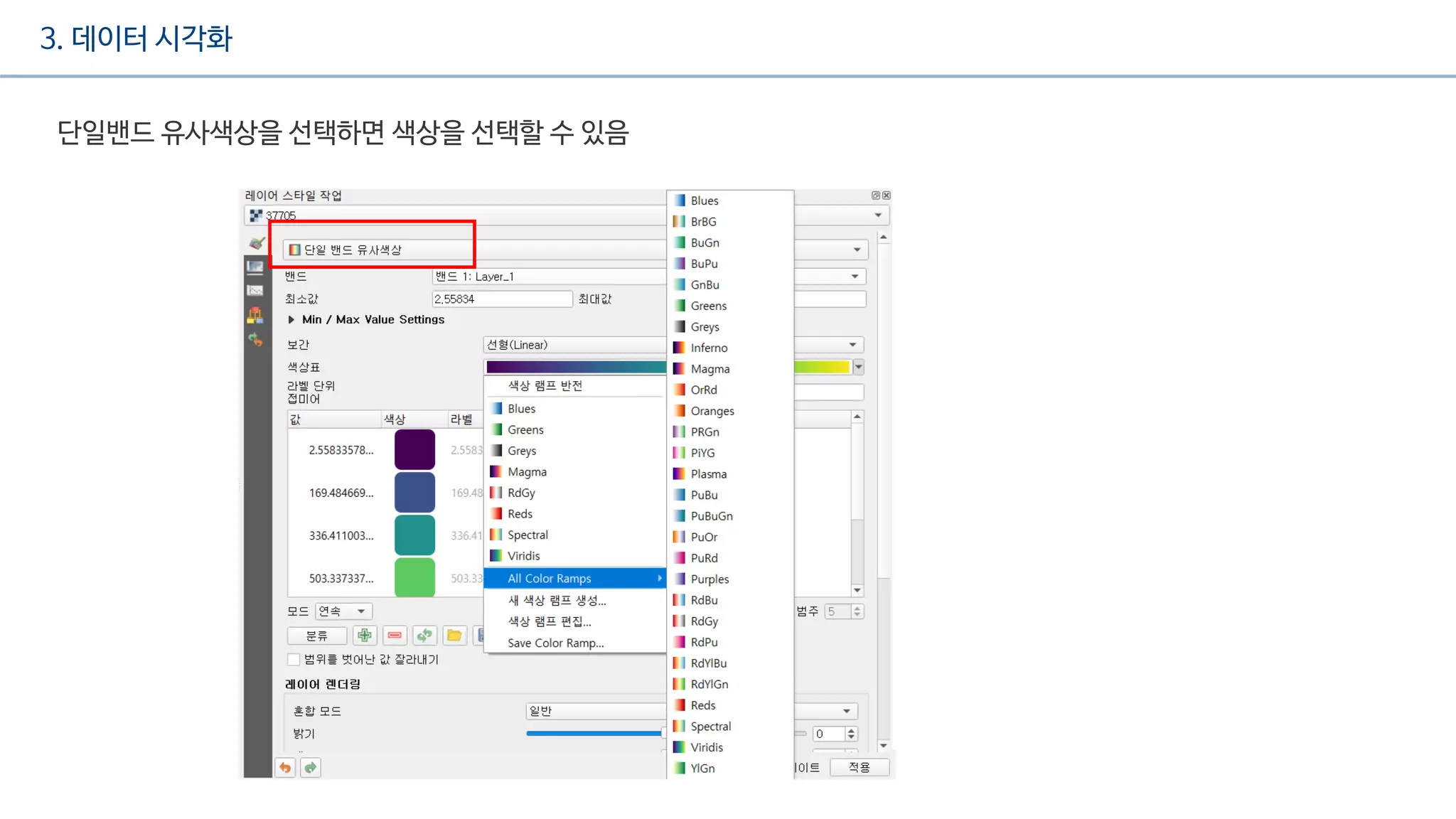Image resolution: width=1456 pixels, height=819 pixels.
Task: Select GnBu in All Color Ramps submenu
Action: [730, 284]
